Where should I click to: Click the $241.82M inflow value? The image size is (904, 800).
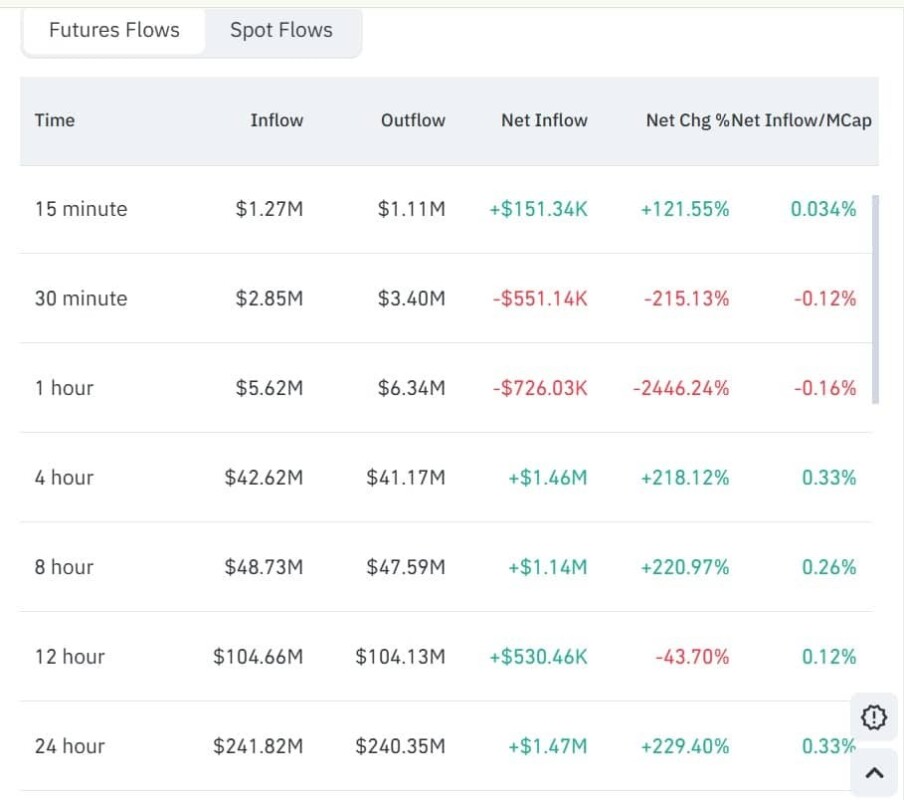point(258,746)
